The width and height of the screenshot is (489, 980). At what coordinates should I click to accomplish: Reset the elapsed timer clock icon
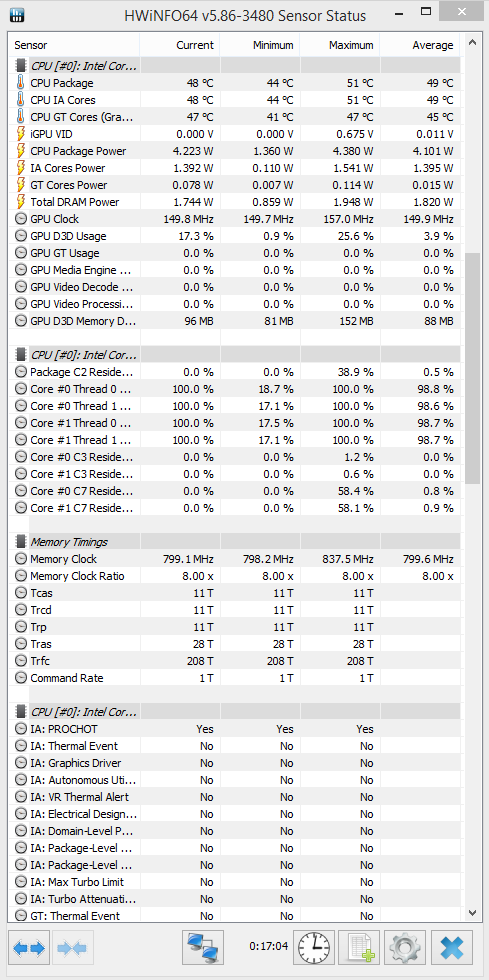315,948
